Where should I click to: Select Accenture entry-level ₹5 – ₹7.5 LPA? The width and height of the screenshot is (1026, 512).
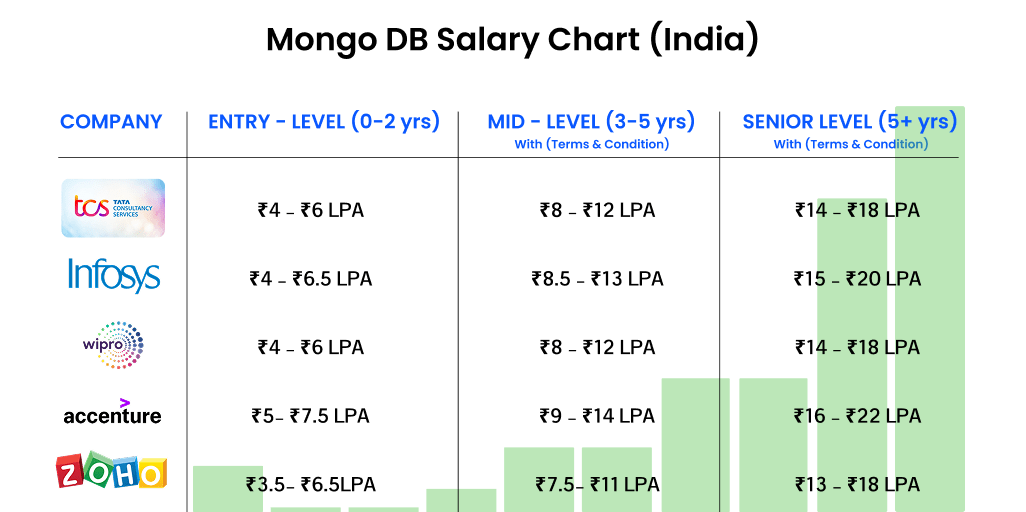pos(310,416)
